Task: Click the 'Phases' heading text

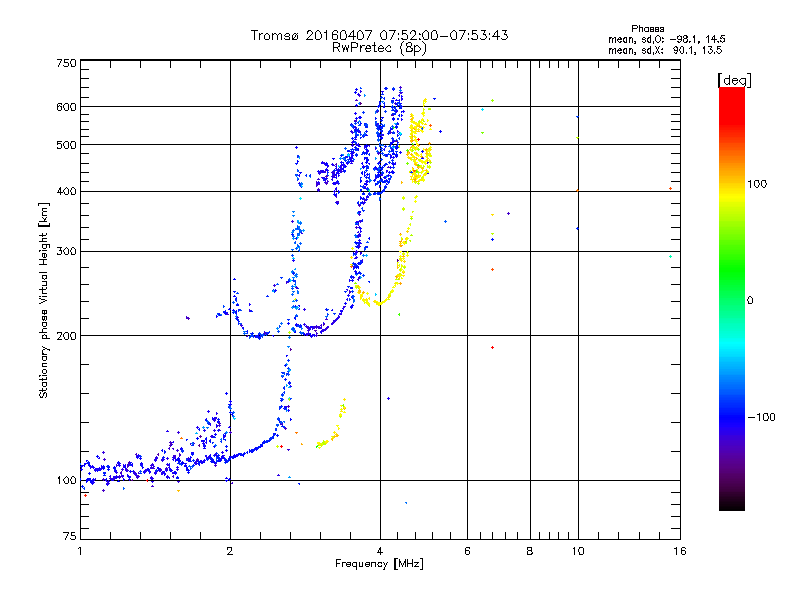Action: (x=647, y=29)
